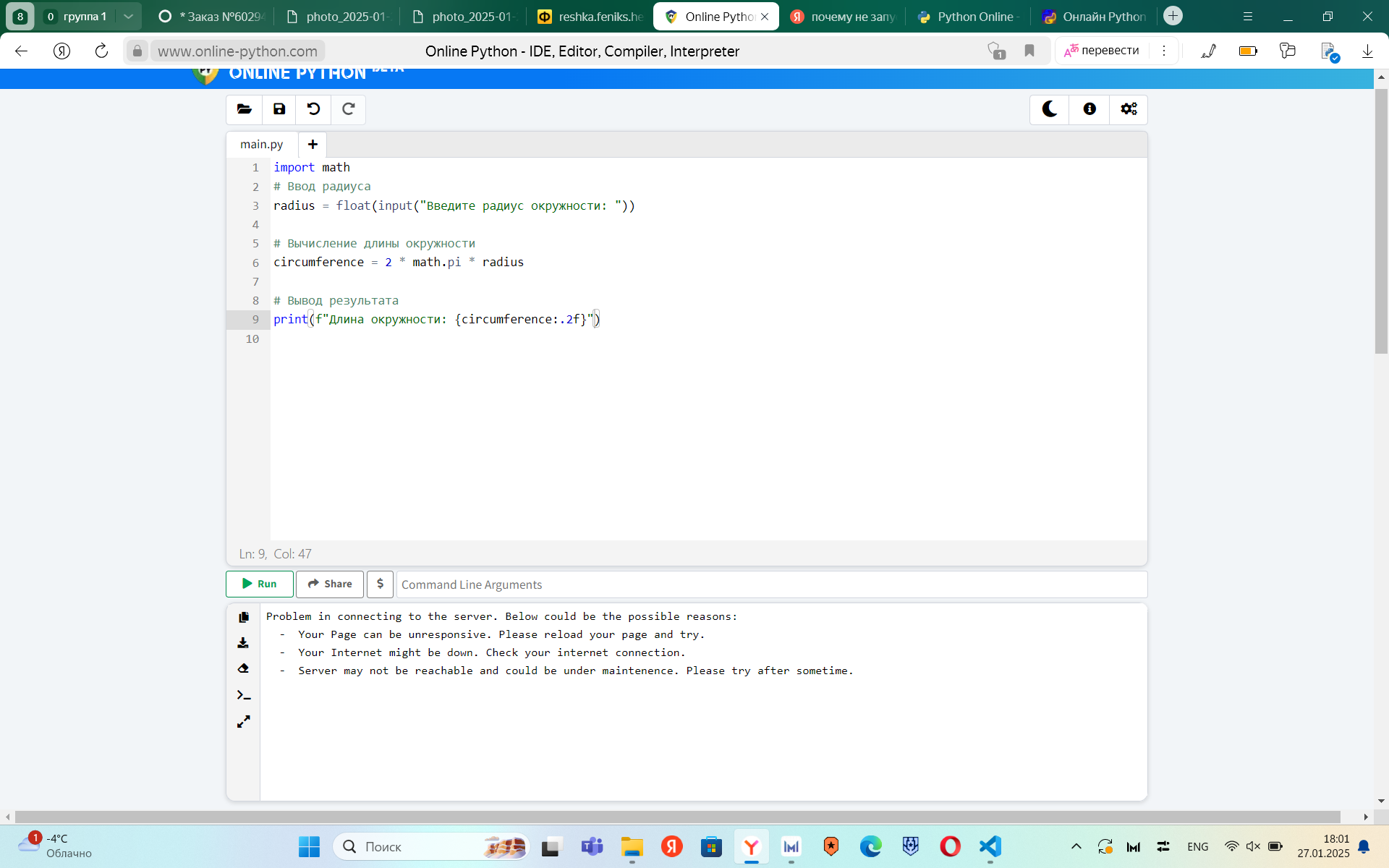
Task: Click the horizontal page scrollbar
Action: 677,817
